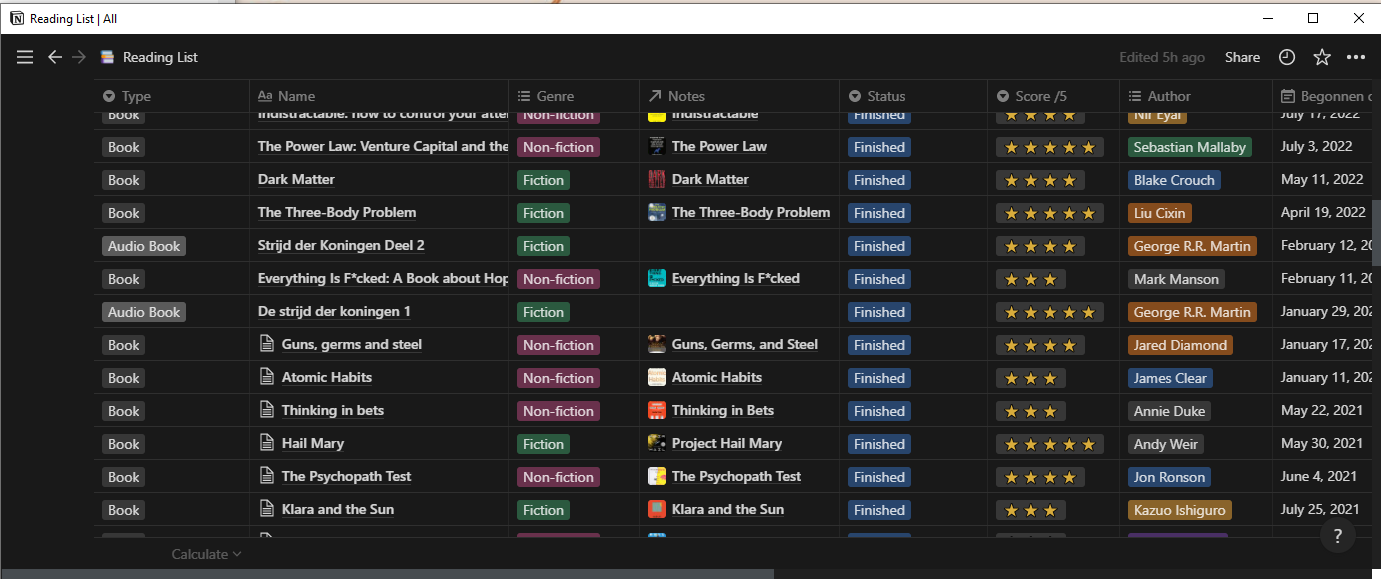Image resolution: width=1381 pixels, height=579 pixels.
Task: Open The Three-Body Problem name link
Action: tap(337, 212)
